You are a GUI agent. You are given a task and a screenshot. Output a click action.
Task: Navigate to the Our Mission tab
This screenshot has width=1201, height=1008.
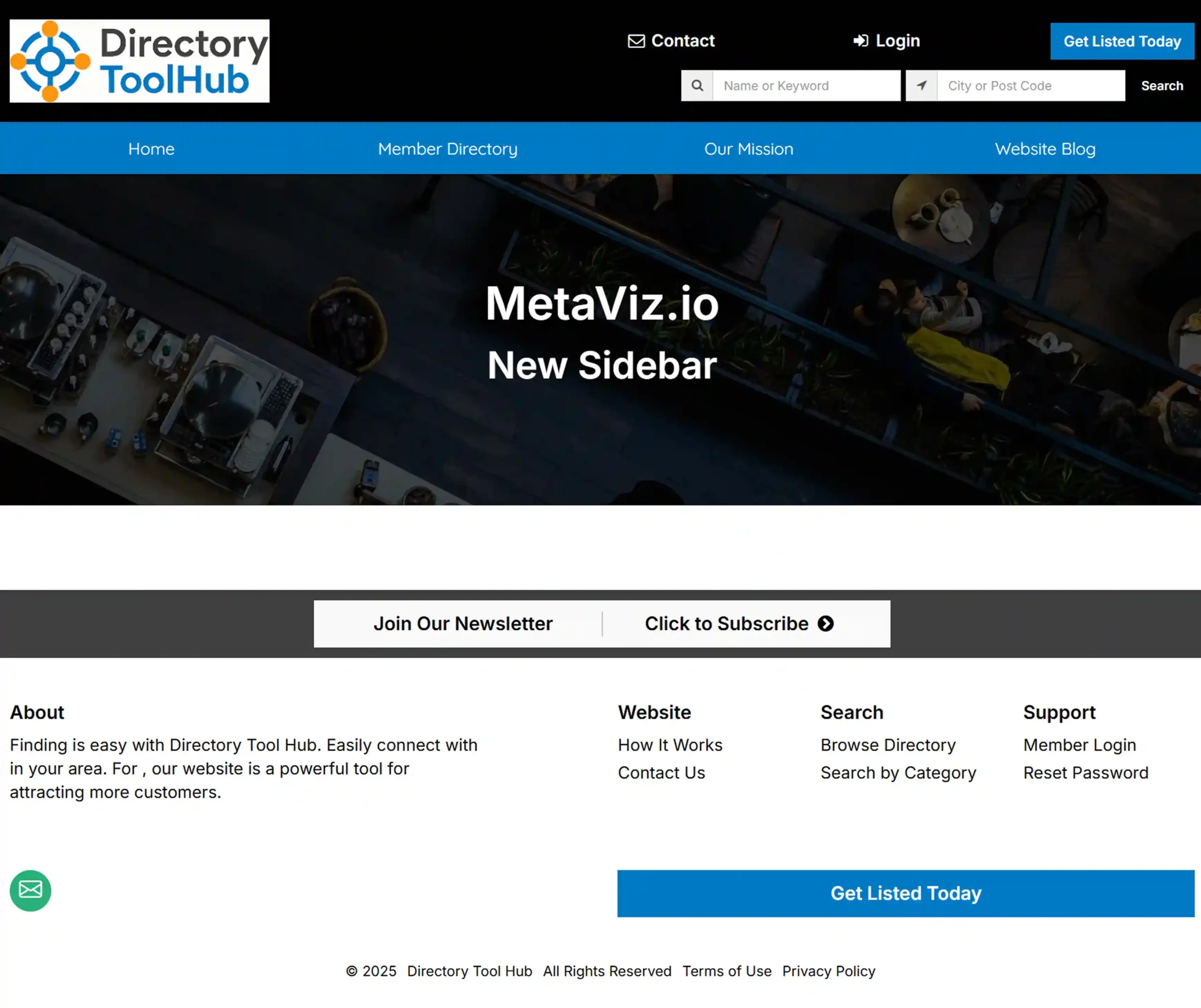coord(749,149)
